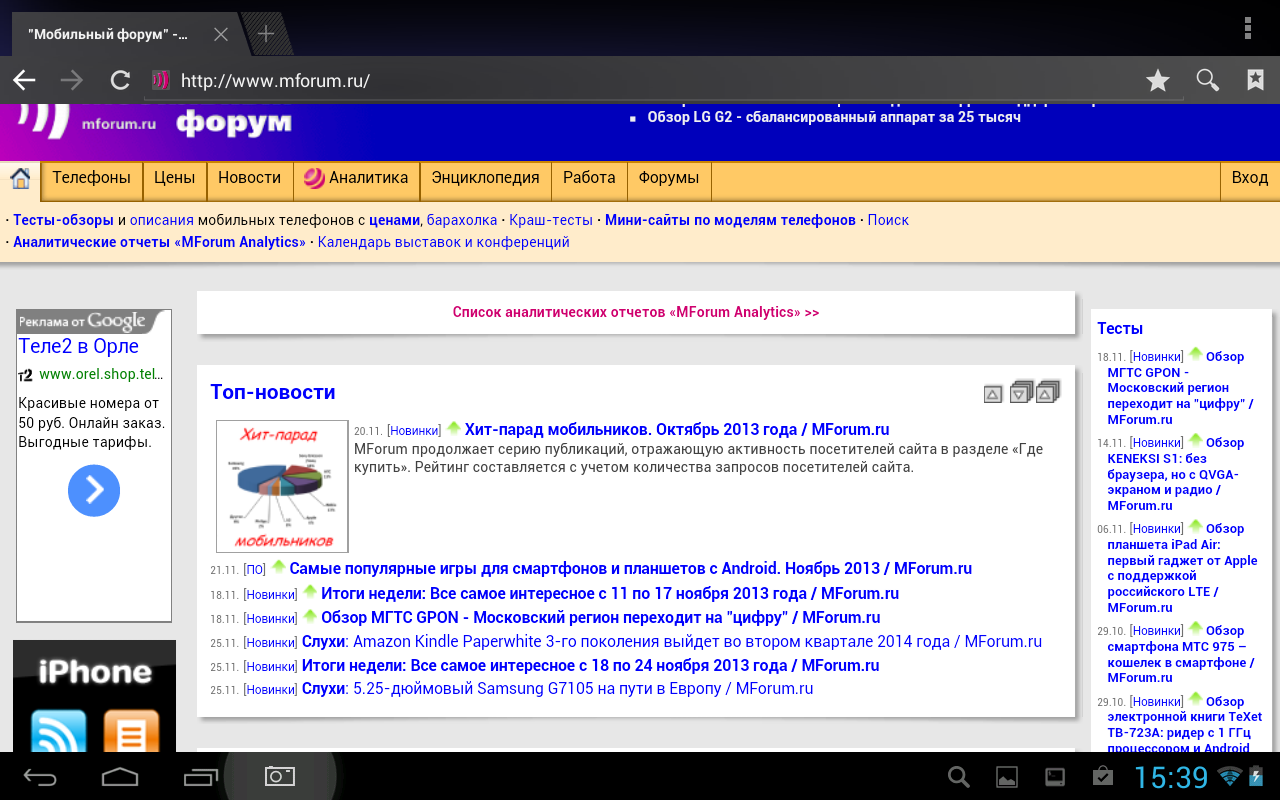Open the Тесты-обзоры link
The image size is (1280, 800).
tap(63, 220)
